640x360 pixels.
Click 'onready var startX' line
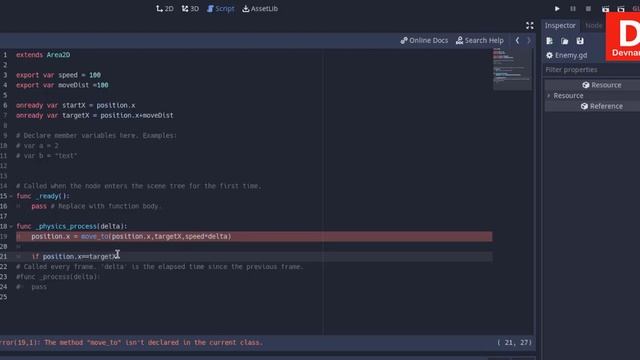coord(76,105)
